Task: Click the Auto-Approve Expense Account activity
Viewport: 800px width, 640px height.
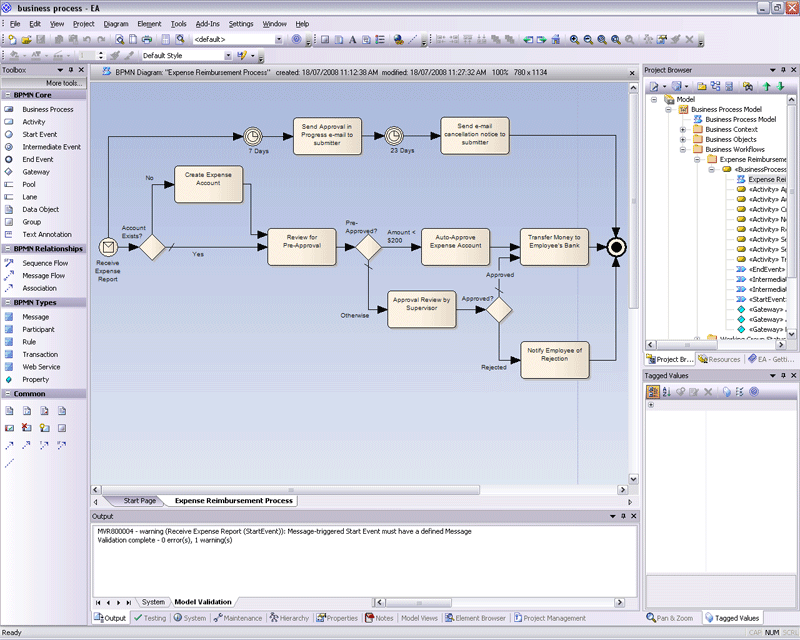Action: click(x=455, y=246)
